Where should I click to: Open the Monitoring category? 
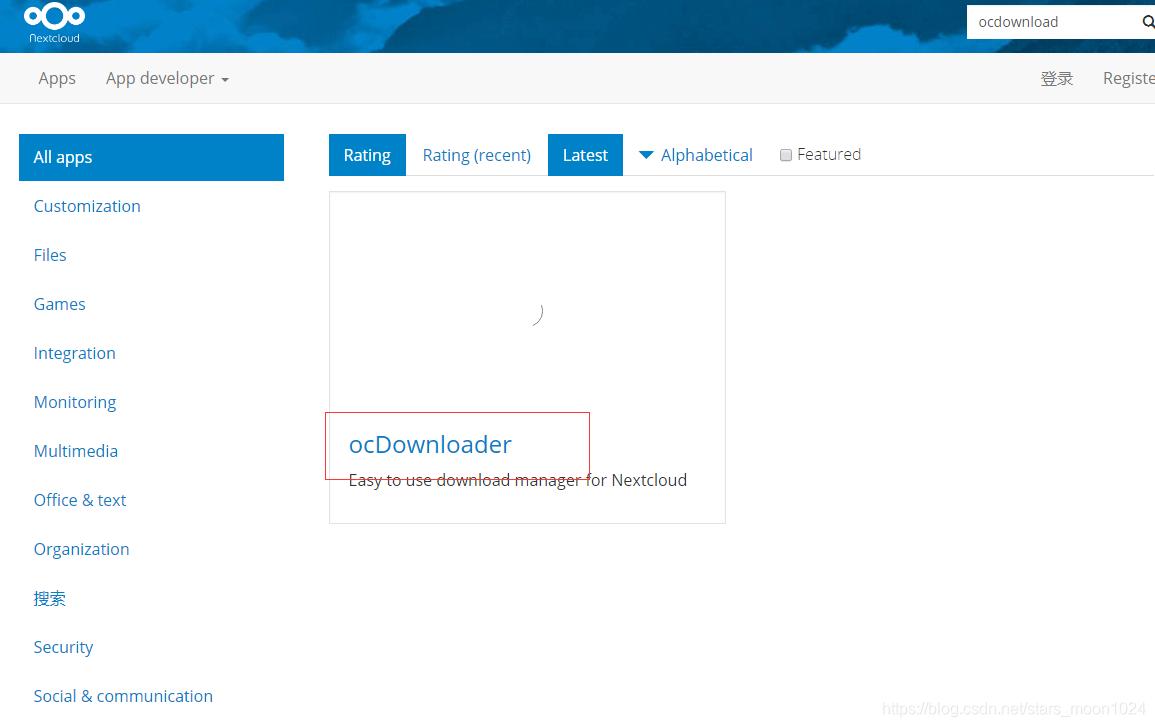(x=75, y=402)
